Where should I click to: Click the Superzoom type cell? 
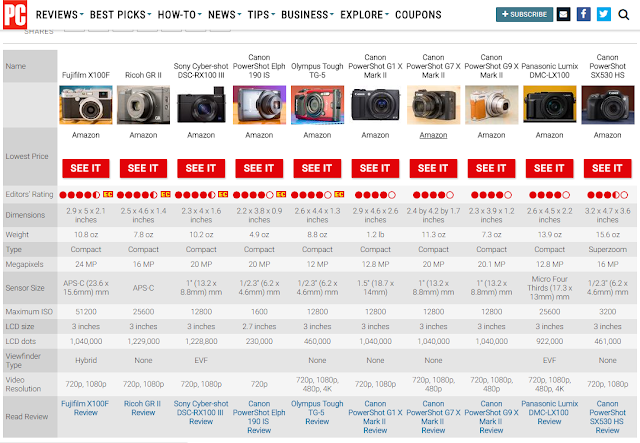click(x=607, y=249)
